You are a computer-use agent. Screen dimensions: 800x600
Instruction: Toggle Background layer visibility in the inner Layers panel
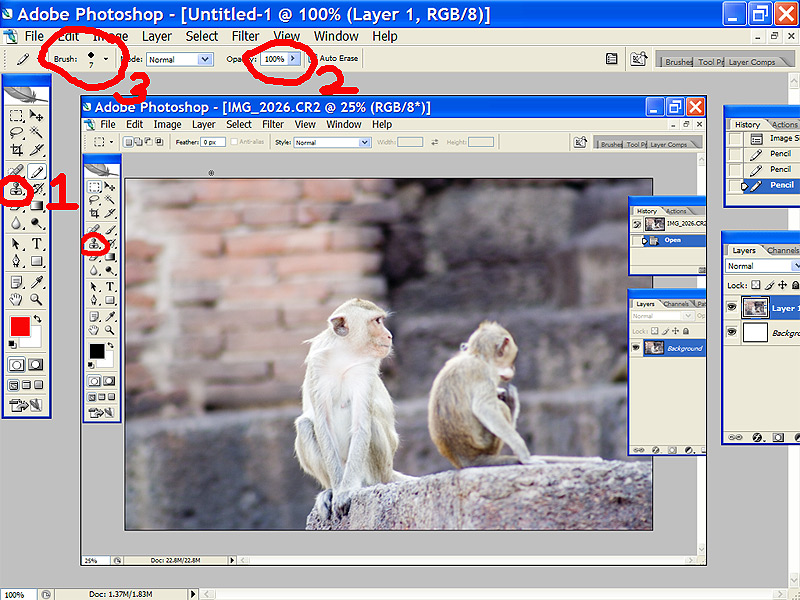[x=637, y=348]
